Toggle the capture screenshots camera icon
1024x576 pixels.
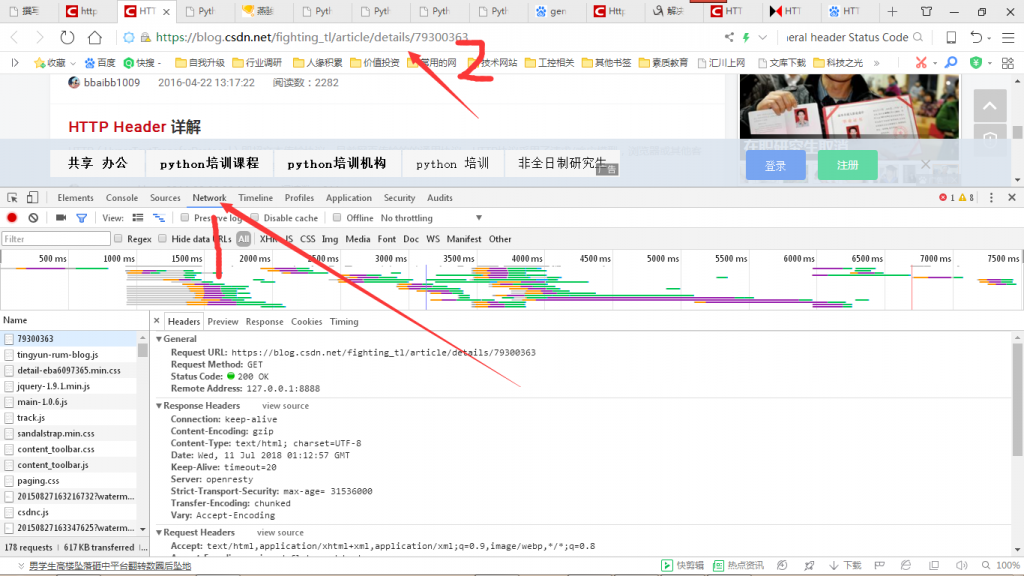click(x=61, y=218)
